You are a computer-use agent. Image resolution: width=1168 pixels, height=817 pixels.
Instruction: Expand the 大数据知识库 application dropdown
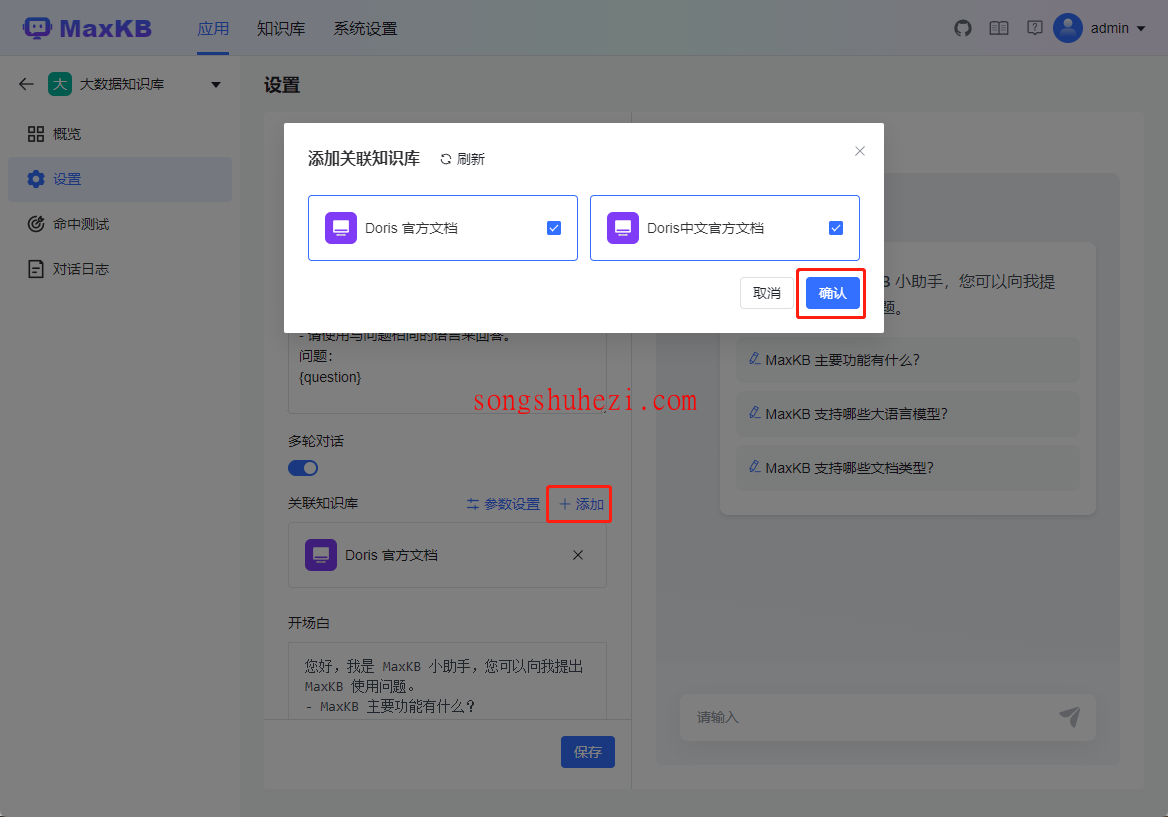tap(216, 84)
